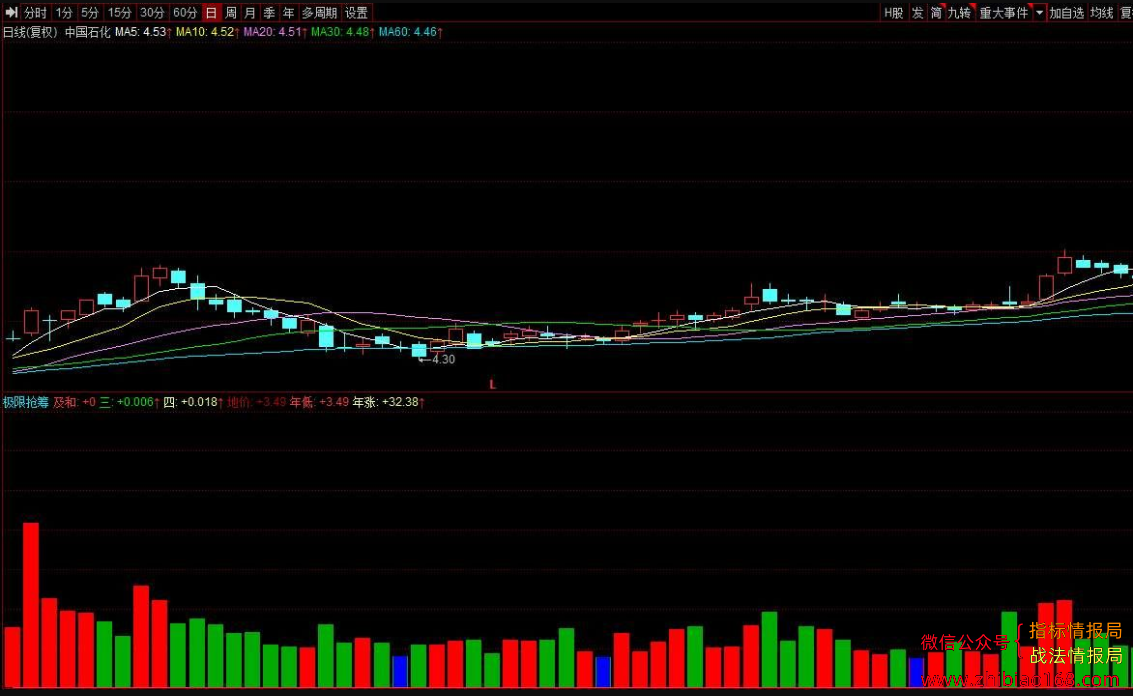The image size is (1133, 696).
Task: Click the 发 button in top toolbar
Action: click(x=918, y=12)
